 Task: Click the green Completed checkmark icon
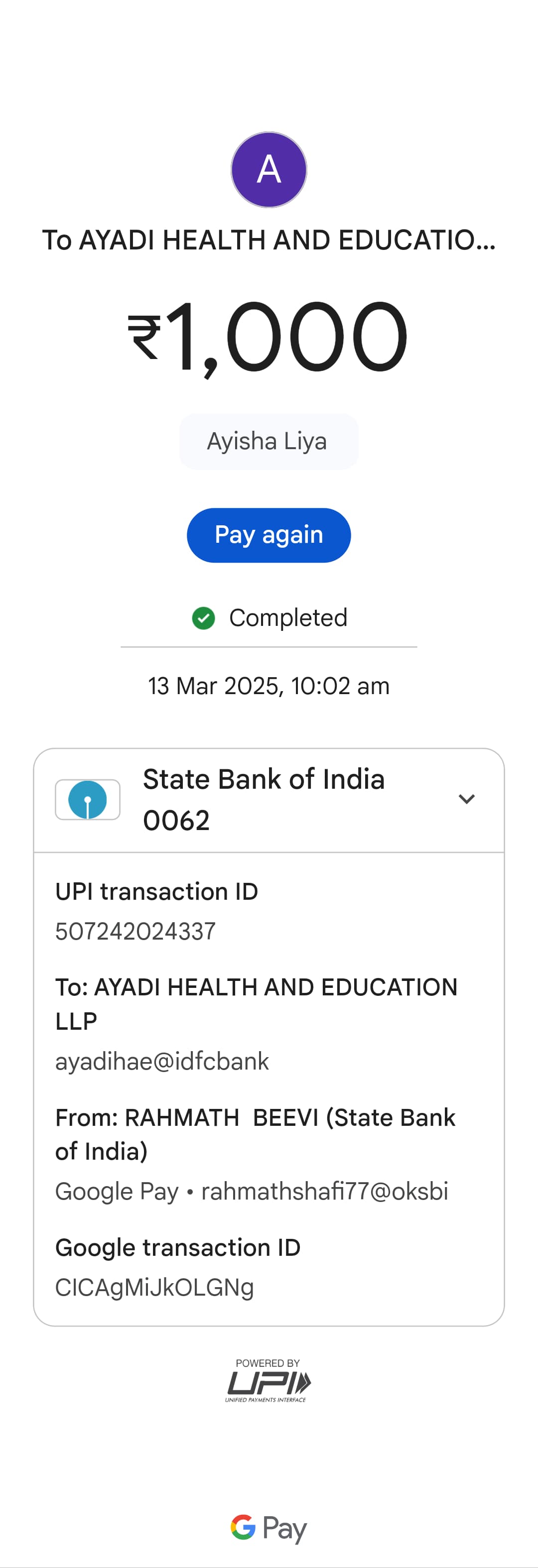pos(204,618)
